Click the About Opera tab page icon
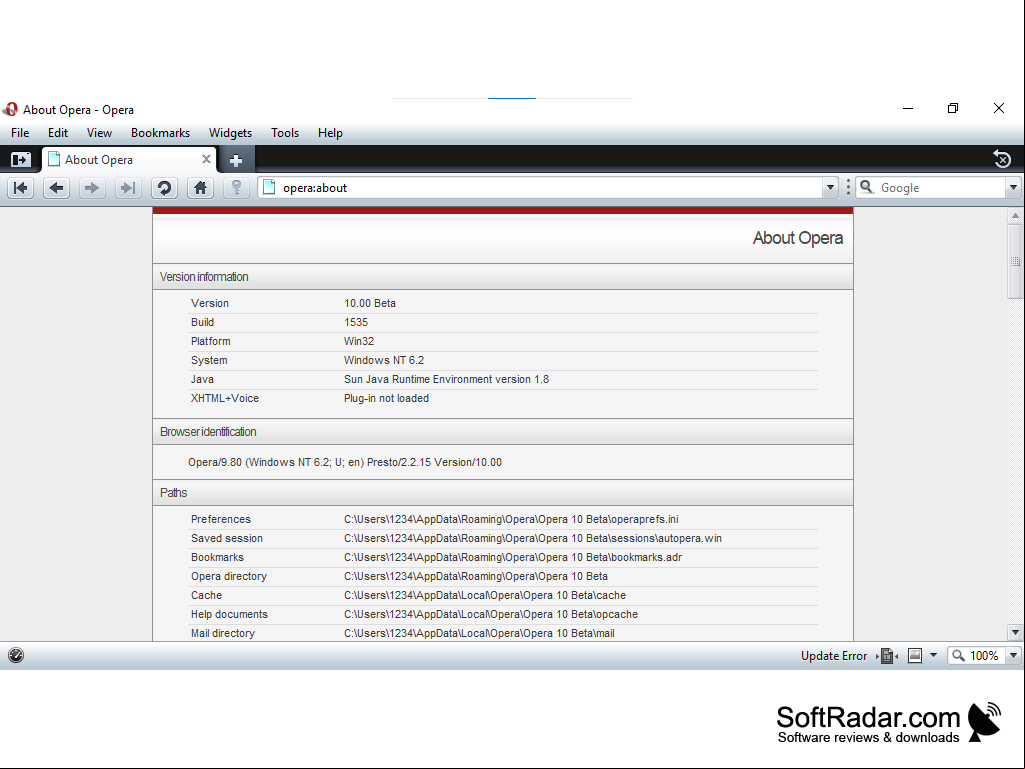 (54, 159)
